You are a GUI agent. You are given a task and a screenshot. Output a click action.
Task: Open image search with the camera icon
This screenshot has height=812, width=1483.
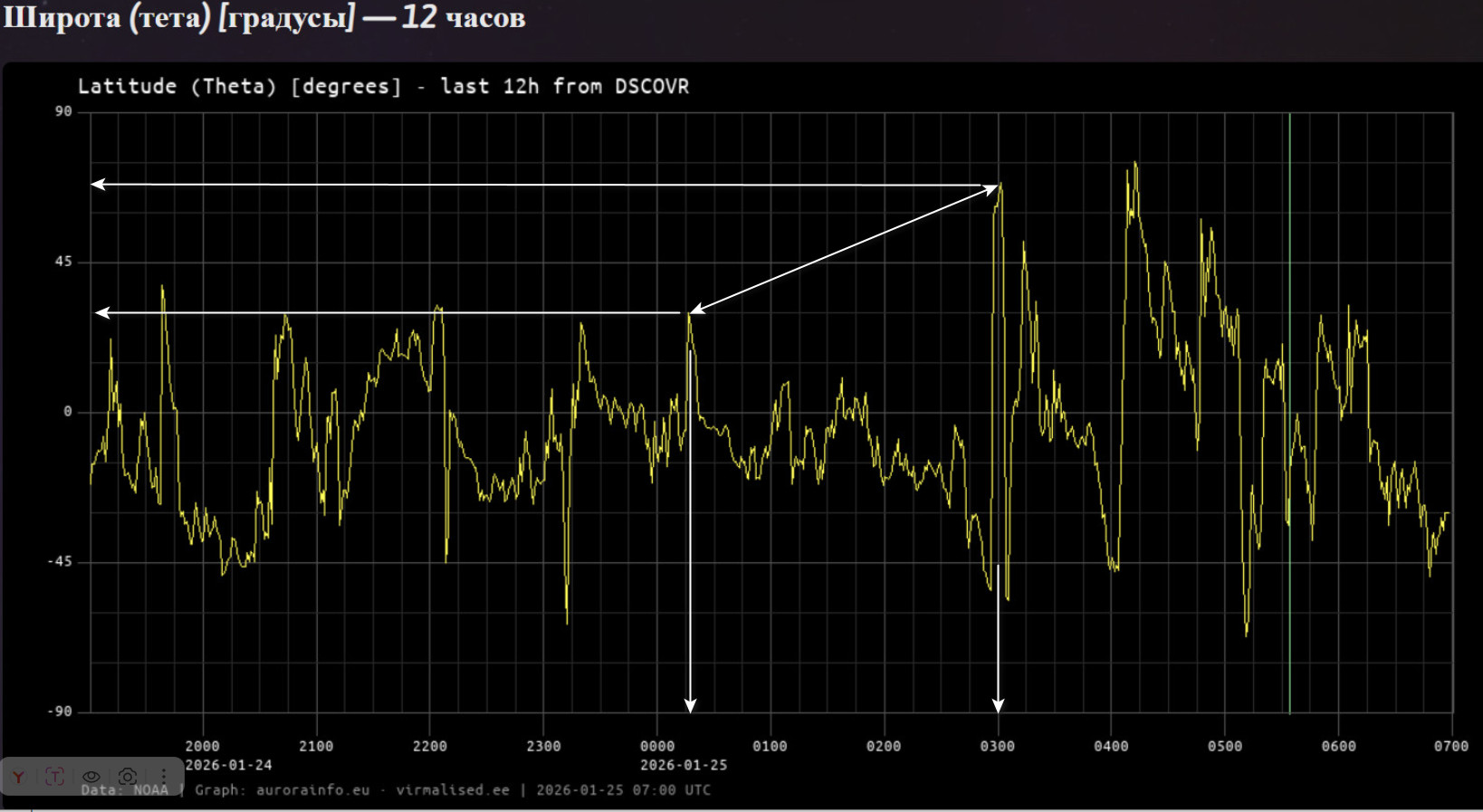128,777
